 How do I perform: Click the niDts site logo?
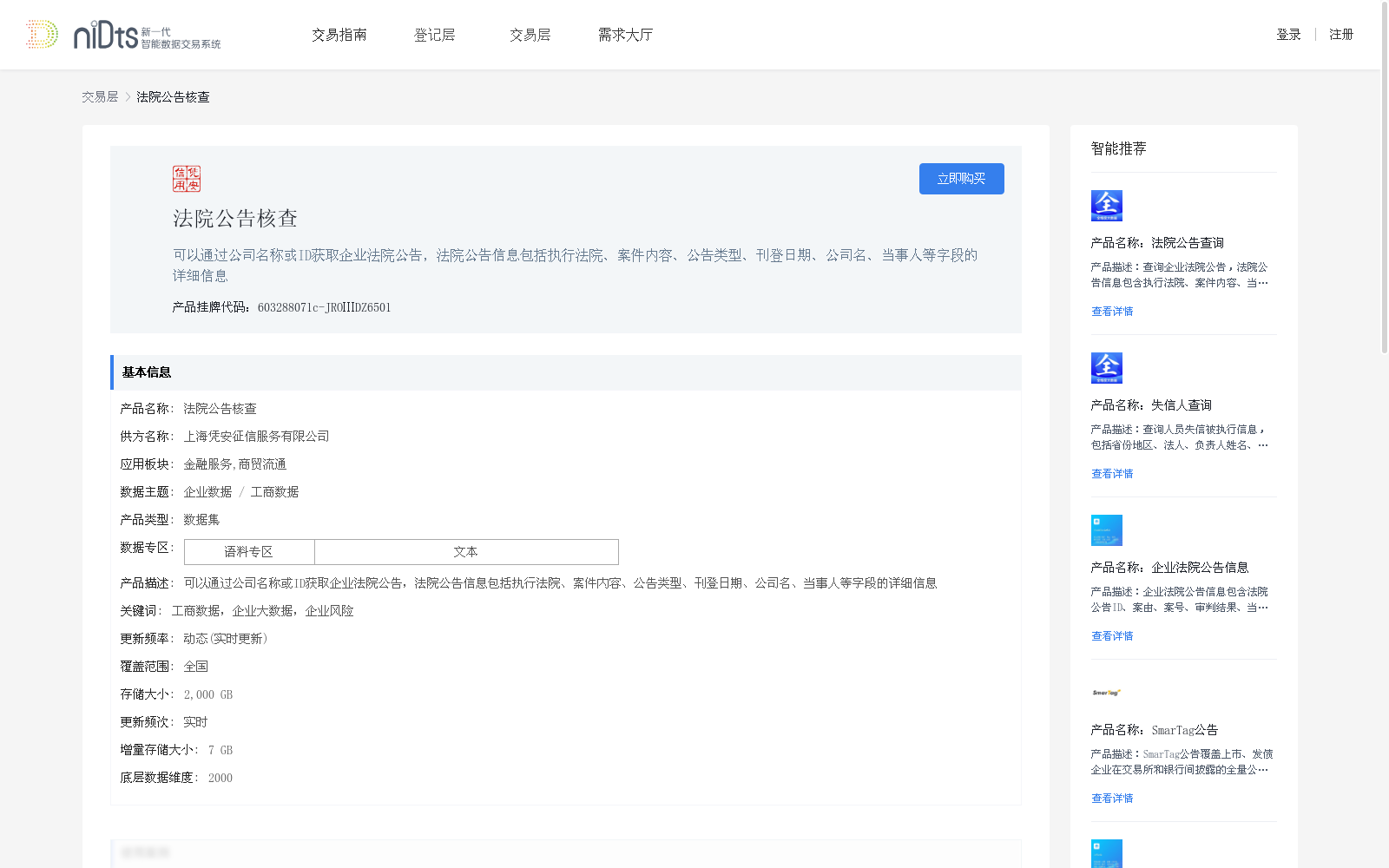point(147,35)
